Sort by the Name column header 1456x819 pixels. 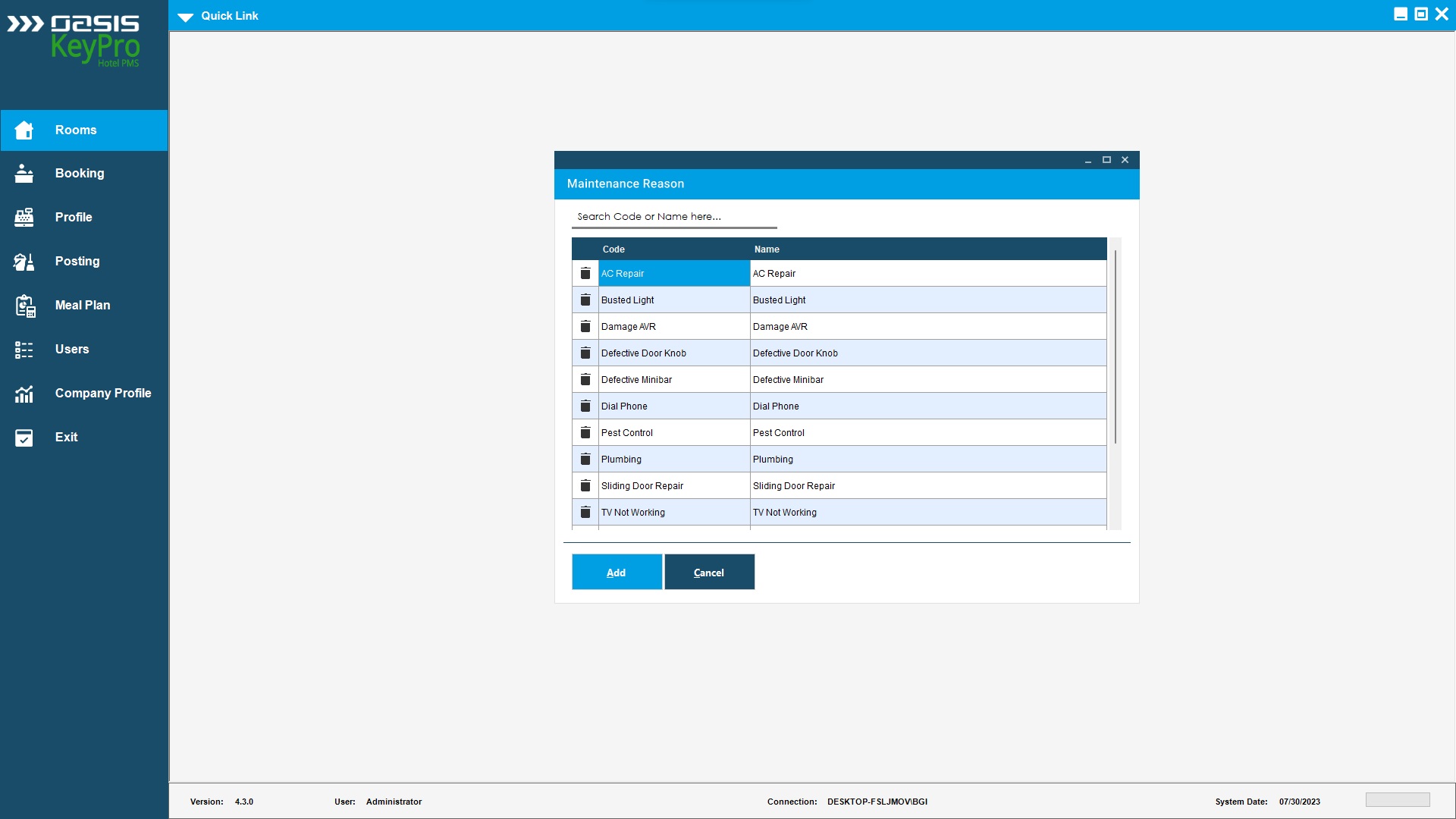[767, 249]
